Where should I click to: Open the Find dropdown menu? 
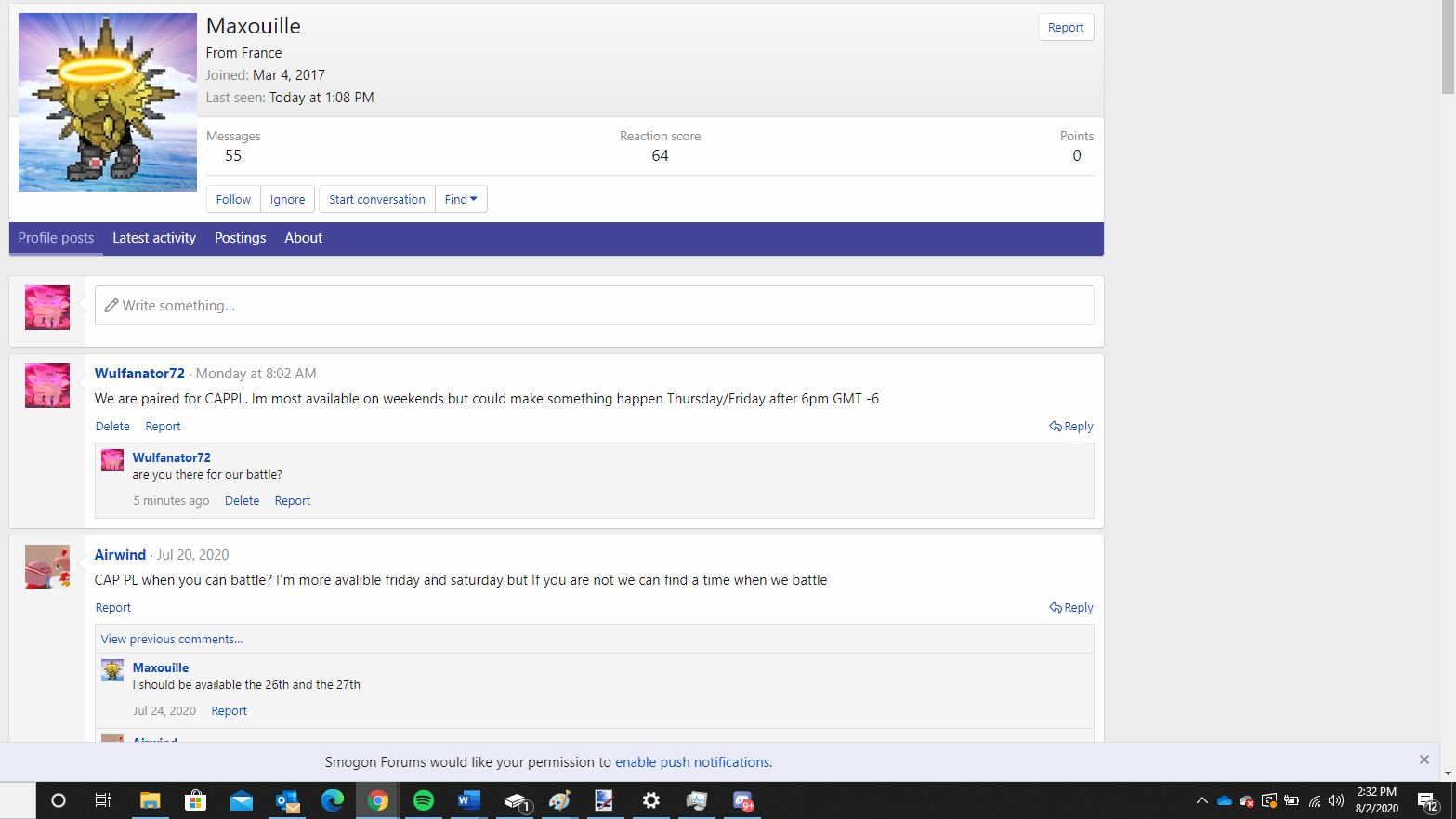(461, 198)
